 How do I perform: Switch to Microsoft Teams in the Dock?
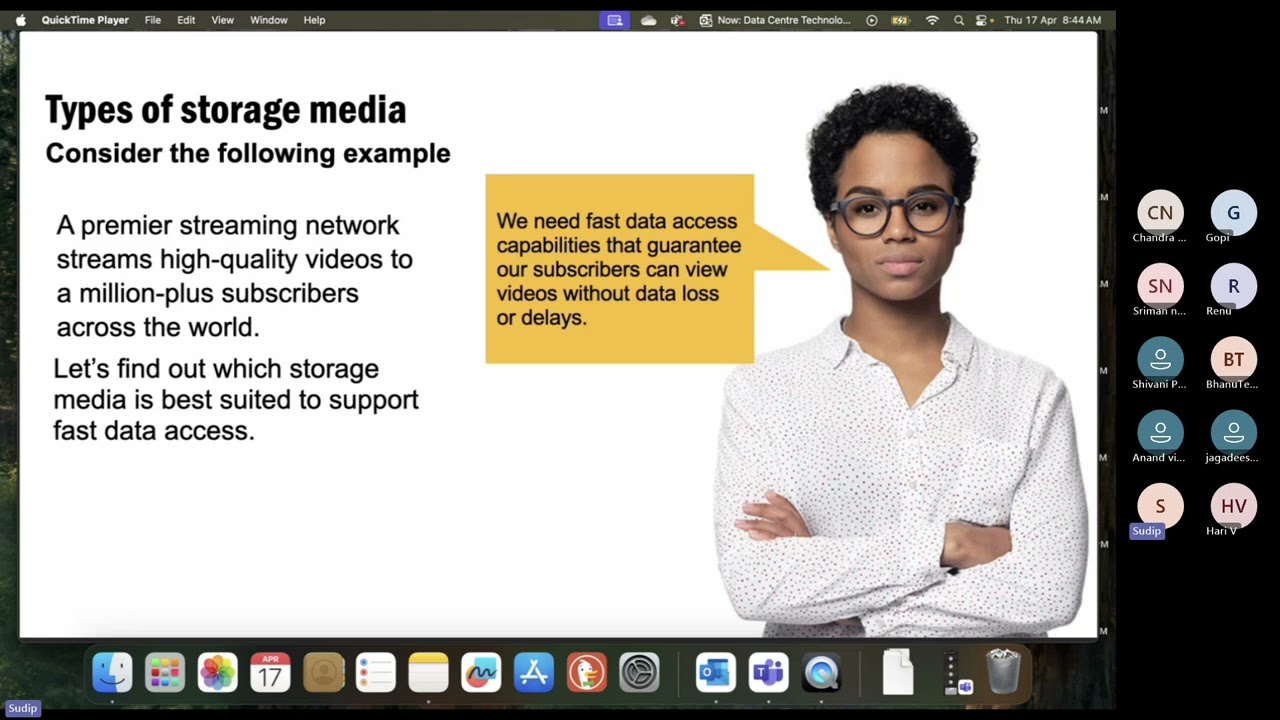pyautogui.click(x=768, y=672)
